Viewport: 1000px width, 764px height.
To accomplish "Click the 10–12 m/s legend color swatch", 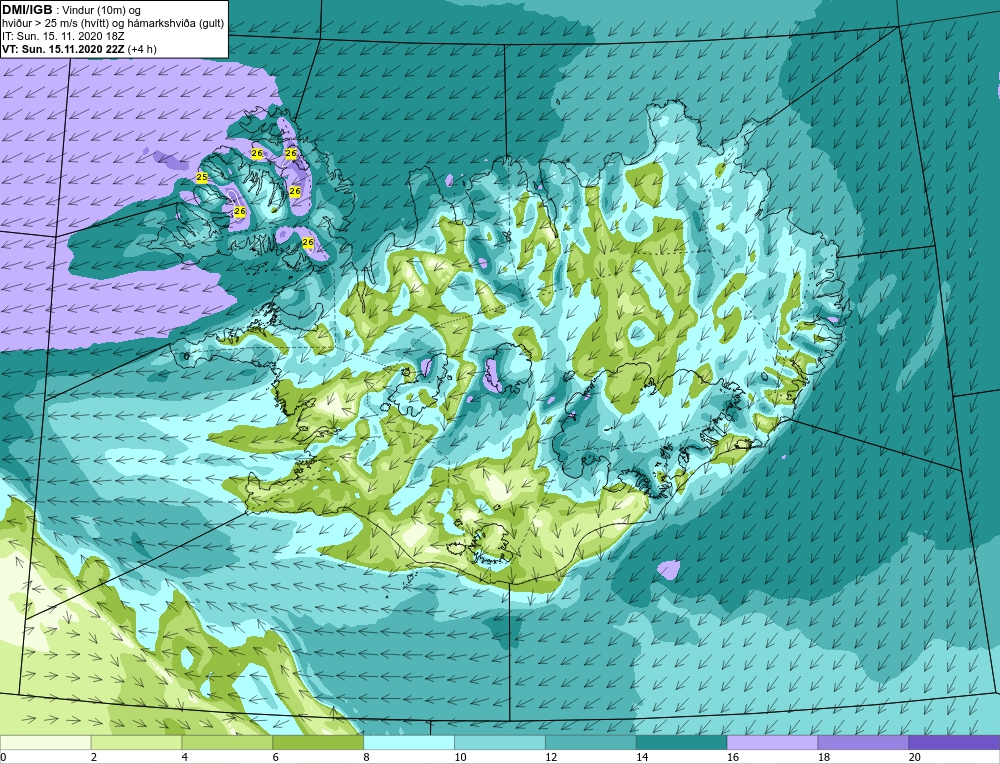I will (x=499, y=742).
